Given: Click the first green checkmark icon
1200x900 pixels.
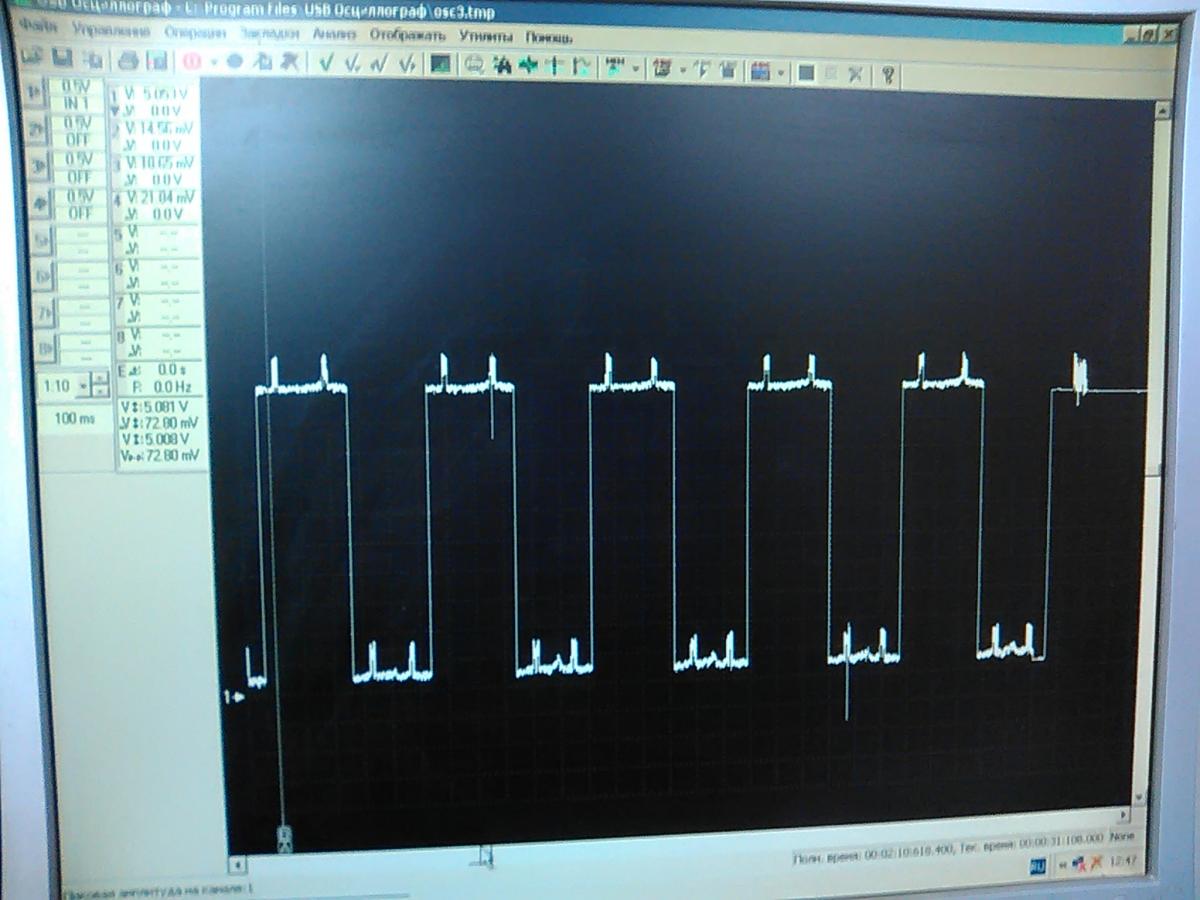Looking at the screenshot, I should pyautogui.click(x=326, y=63).
